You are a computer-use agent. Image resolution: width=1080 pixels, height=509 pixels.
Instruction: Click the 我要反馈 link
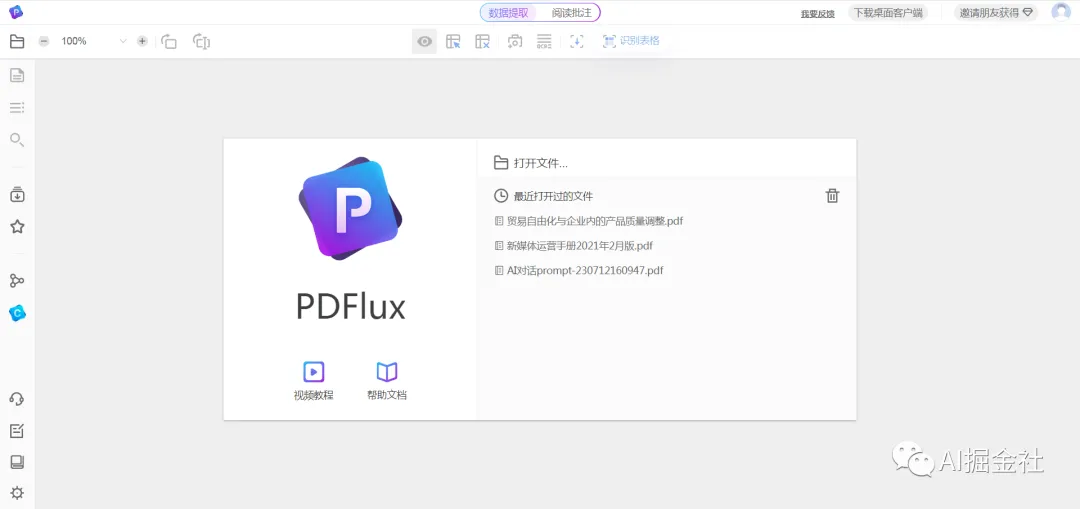(818, 13)
